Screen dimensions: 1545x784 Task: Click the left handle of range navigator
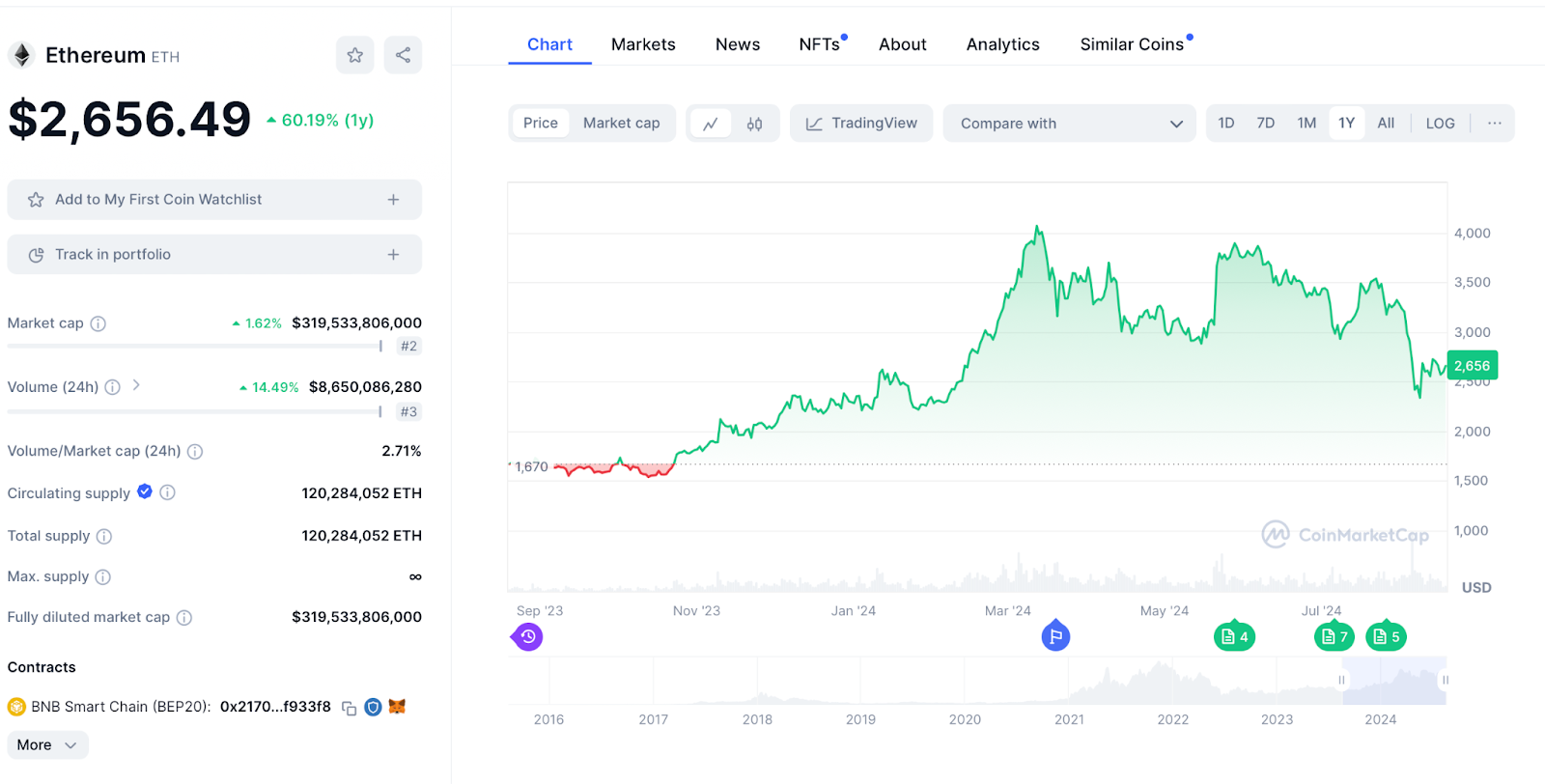coord(1341,681)
